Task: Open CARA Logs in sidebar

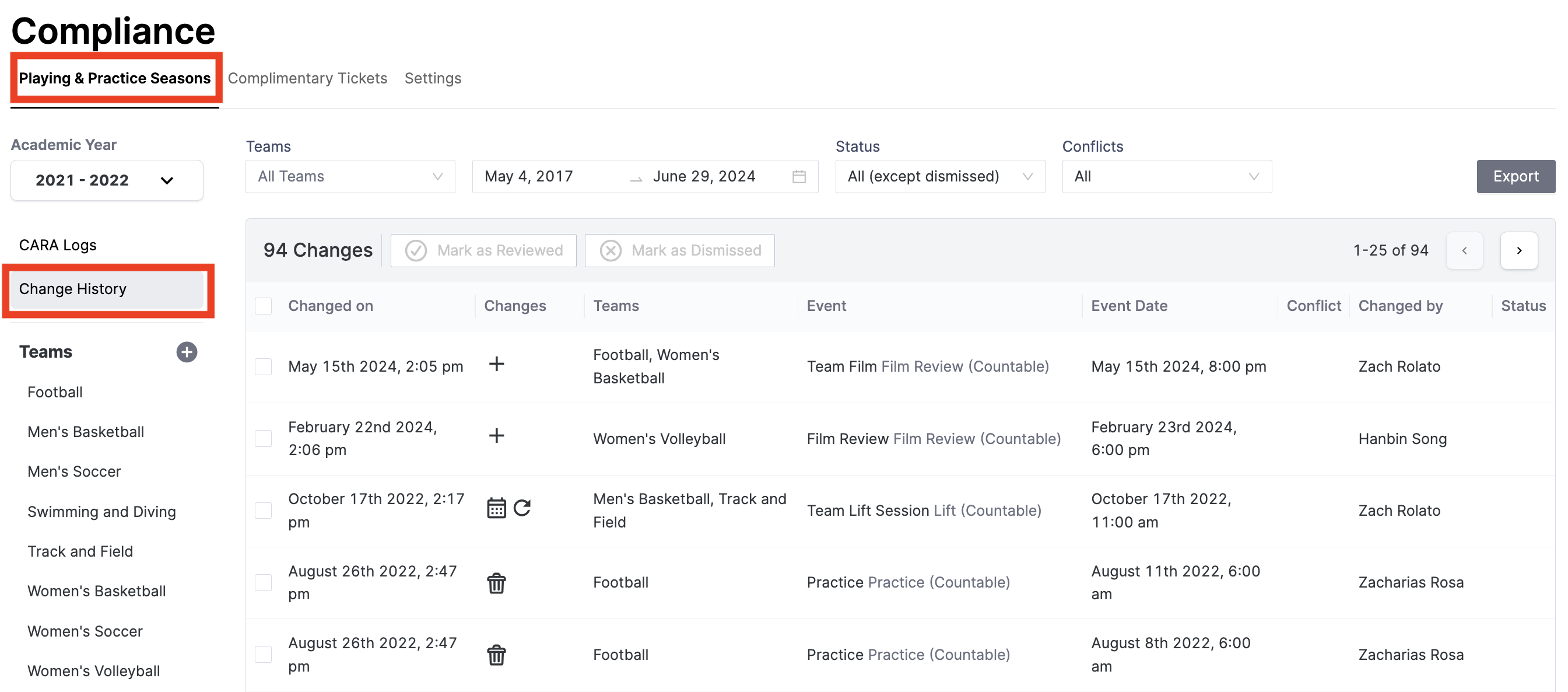Action: 58,245
